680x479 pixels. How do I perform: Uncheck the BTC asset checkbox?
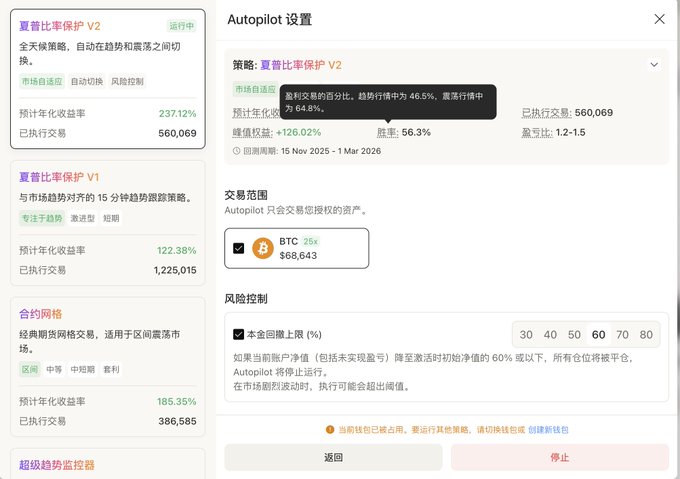tap(238, 248)
